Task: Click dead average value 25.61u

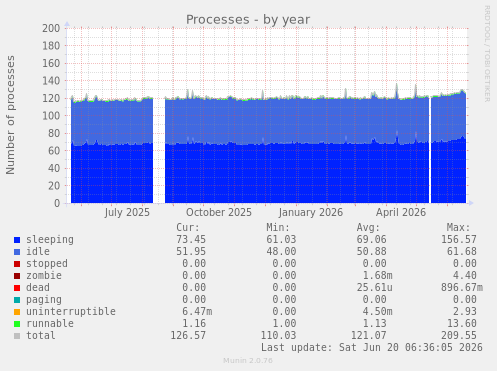Action: [x=374, y=287]
